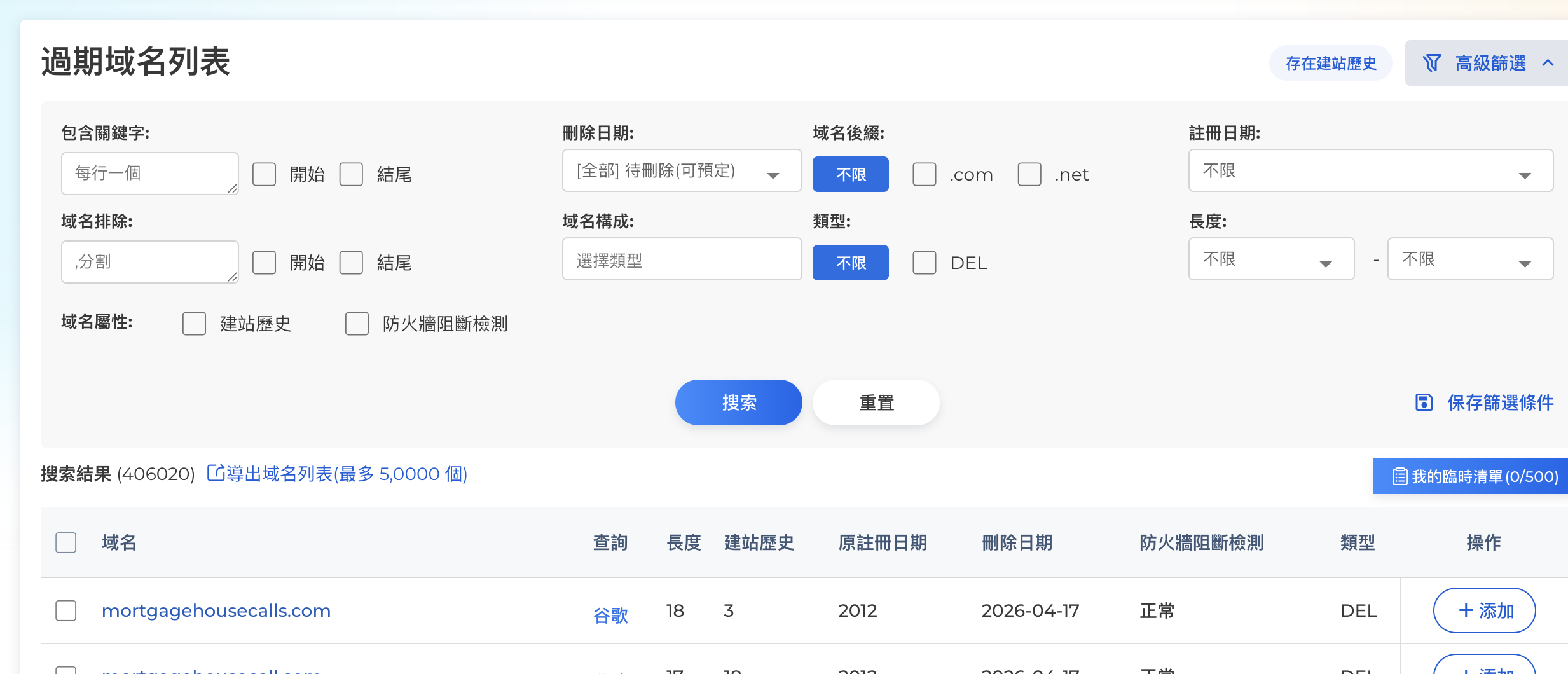Open the maximum 長度 dropdown

click(x=1470, y=259)
